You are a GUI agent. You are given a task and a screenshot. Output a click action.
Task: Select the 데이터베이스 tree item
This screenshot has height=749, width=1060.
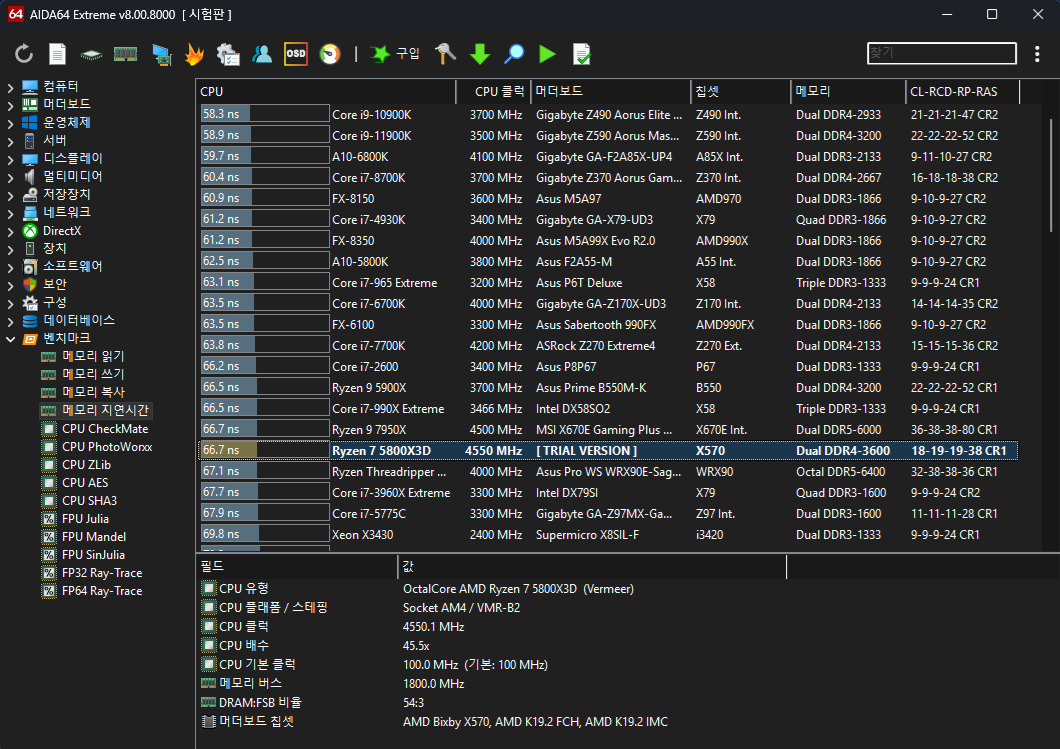pos(79,320)
